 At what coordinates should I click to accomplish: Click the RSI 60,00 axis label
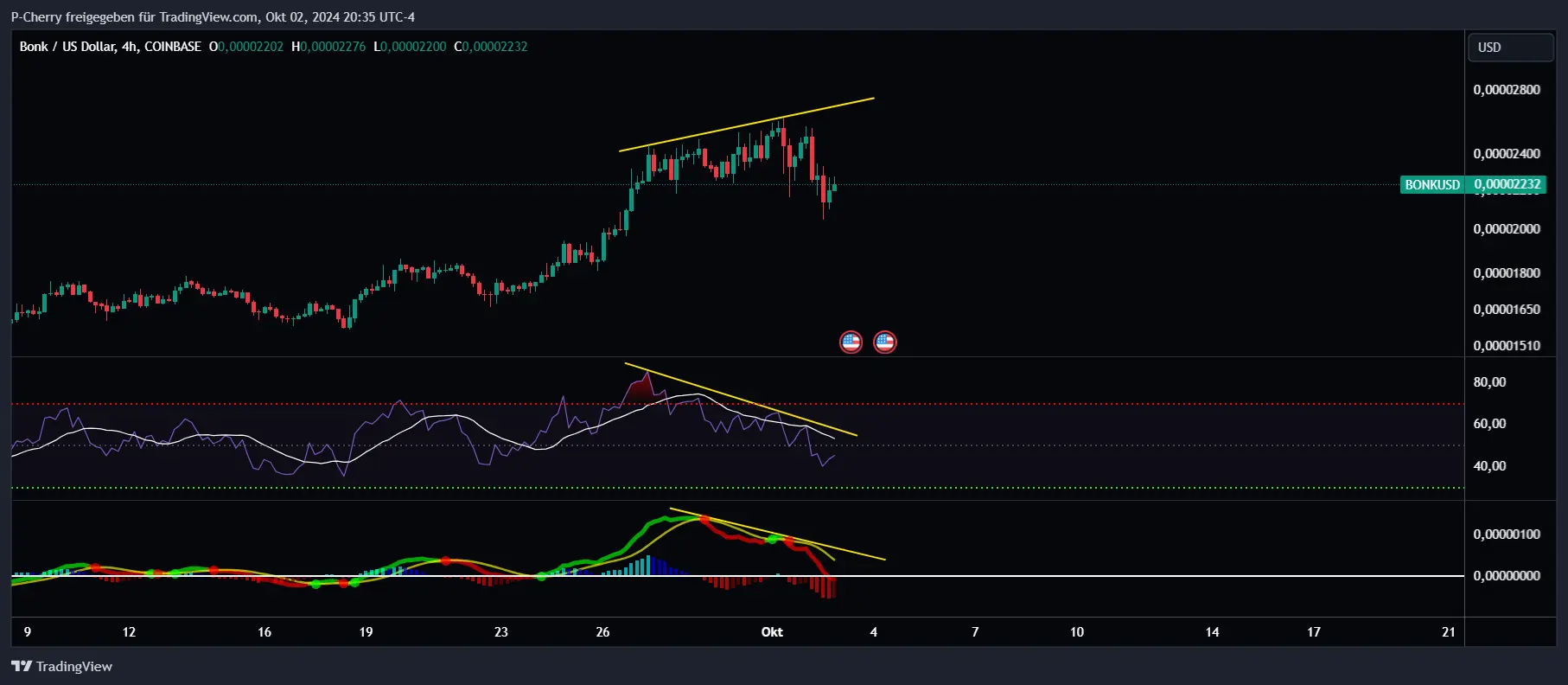pyautogui.click(x=1489, y=424)
